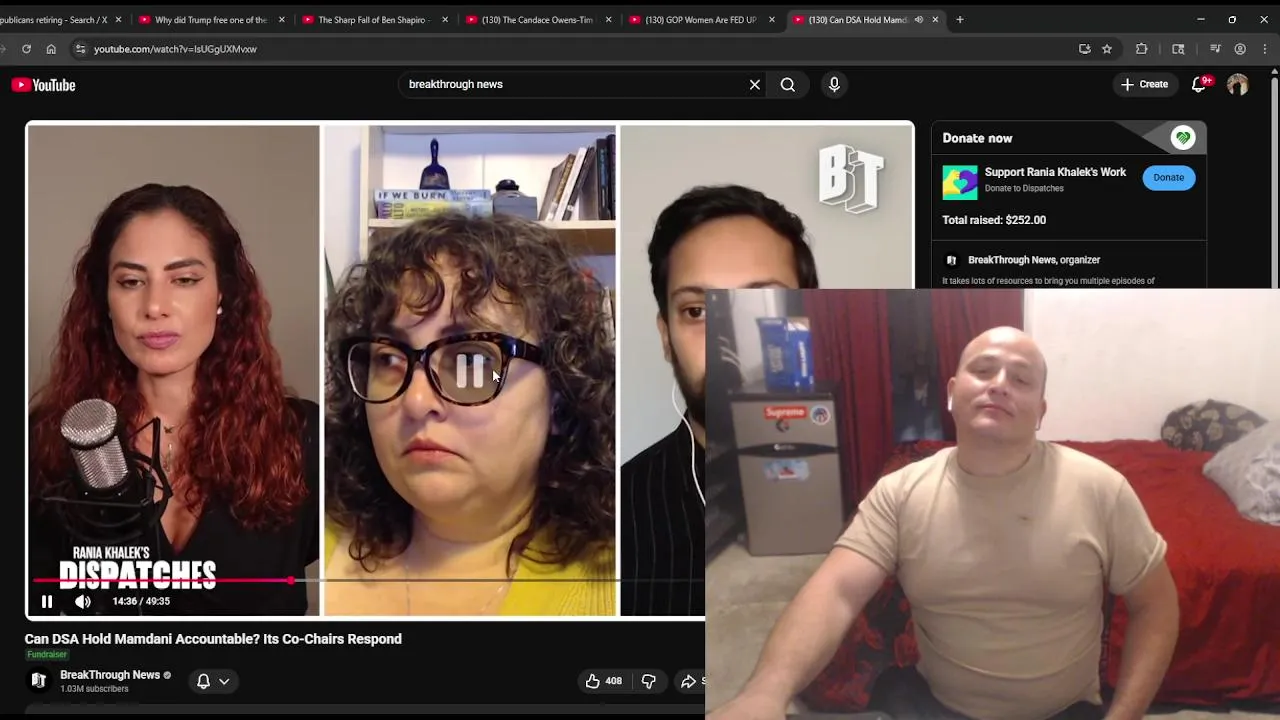
Task: Click the '1.03M subscribers' text
Action: tap(94, 689)
